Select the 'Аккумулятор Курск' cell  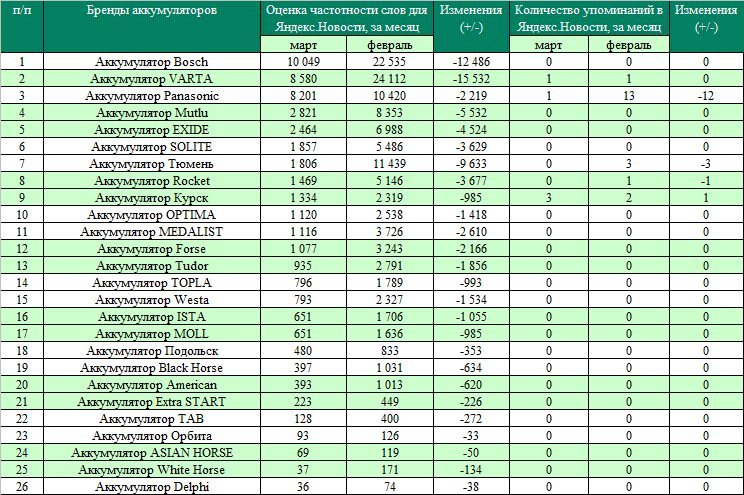click(x=152, y=198)
